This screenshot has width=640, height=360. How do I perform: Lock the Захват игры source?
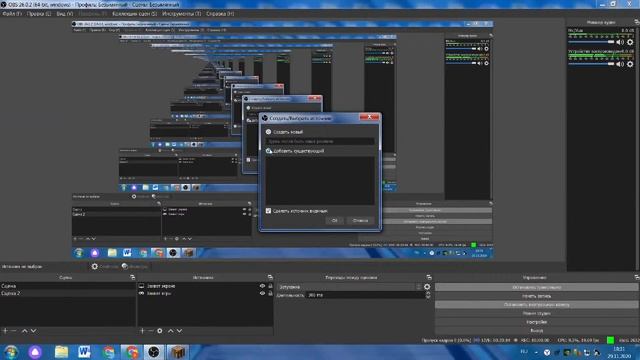(270, 293)
